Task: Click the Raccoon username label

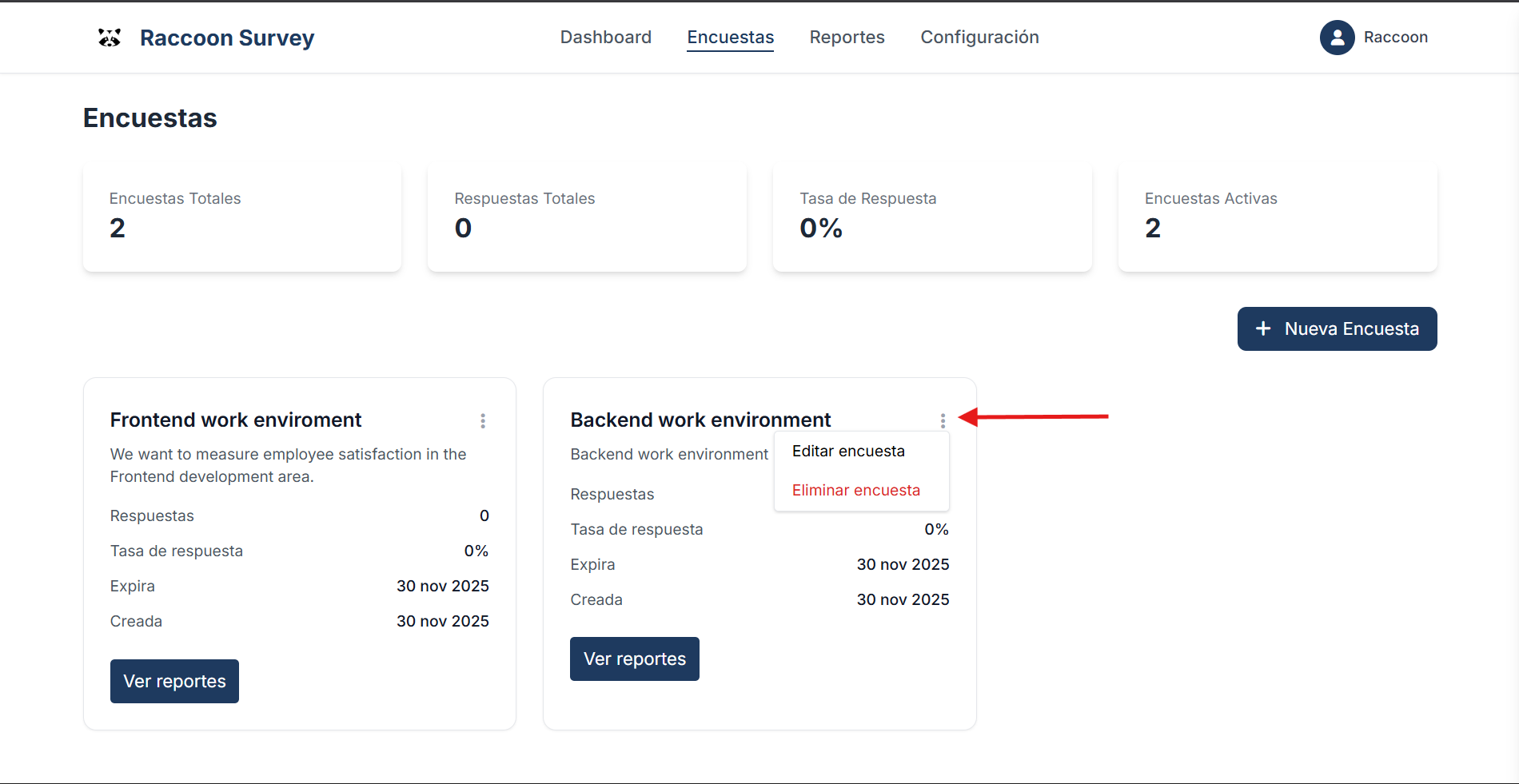Action: 1395,38
